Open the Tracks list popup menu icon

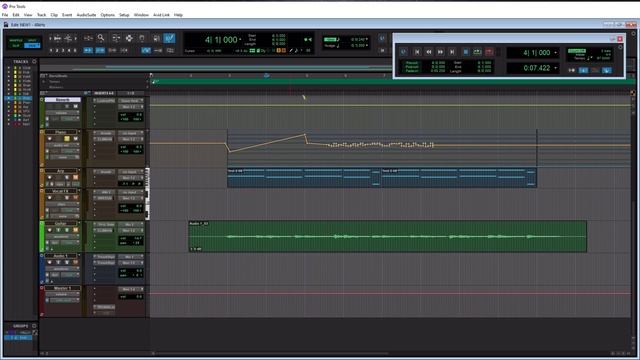[x=34, y=62]
